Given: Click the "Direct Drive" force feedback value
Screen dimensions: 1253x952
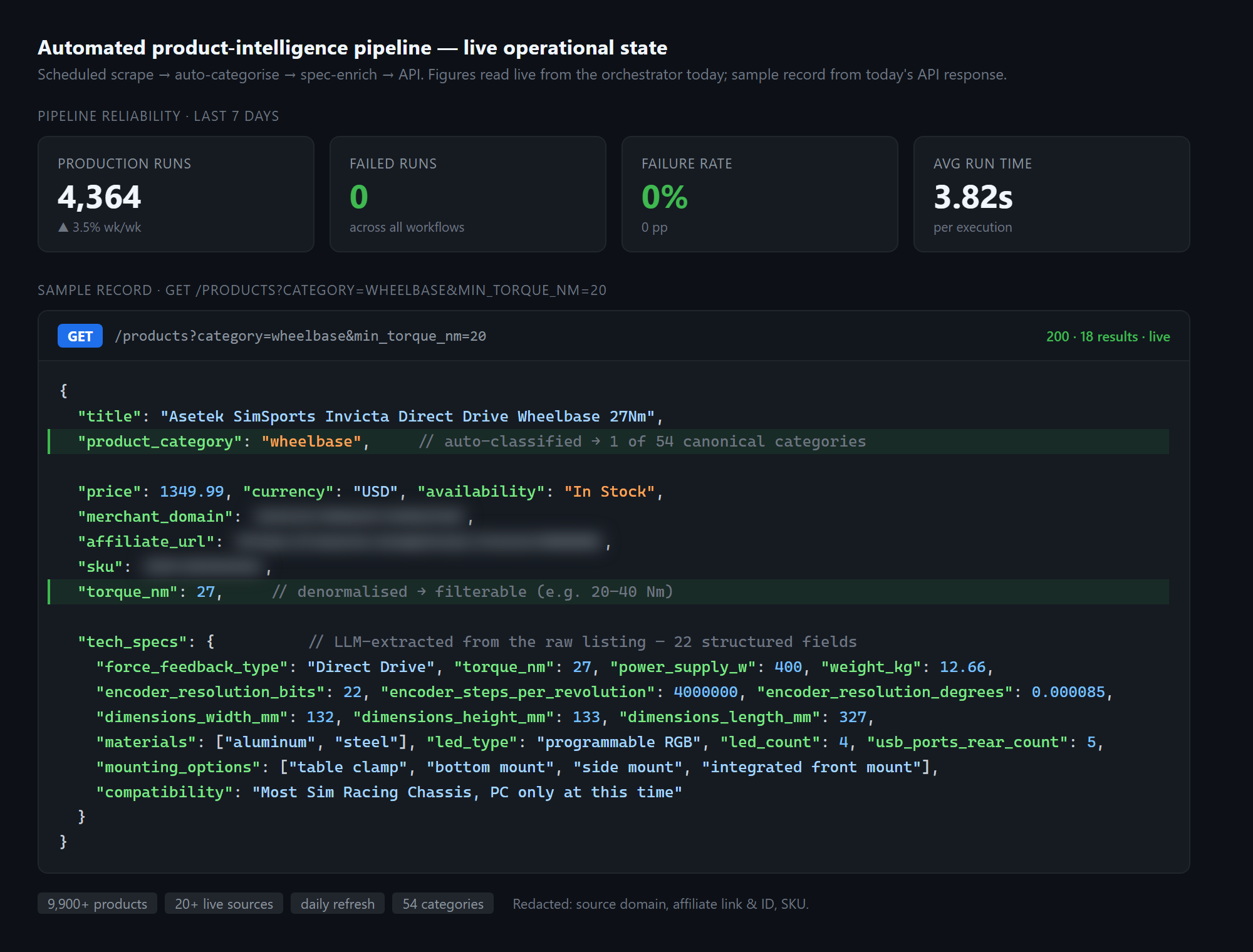Looking at the screenshot, I should [x=371, y=667].
